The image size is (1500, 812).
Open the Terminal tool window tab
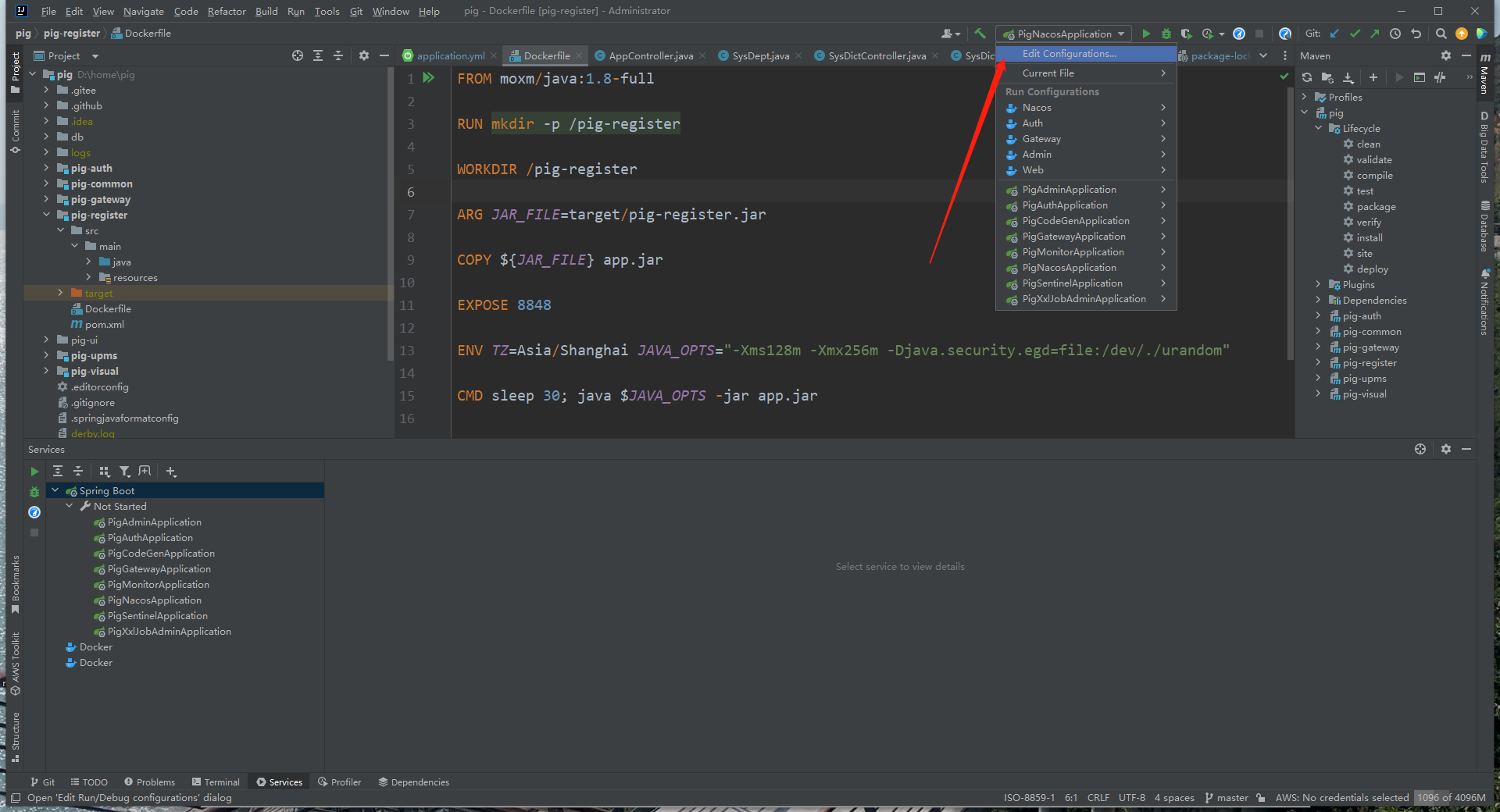click(x=216, y=782)
